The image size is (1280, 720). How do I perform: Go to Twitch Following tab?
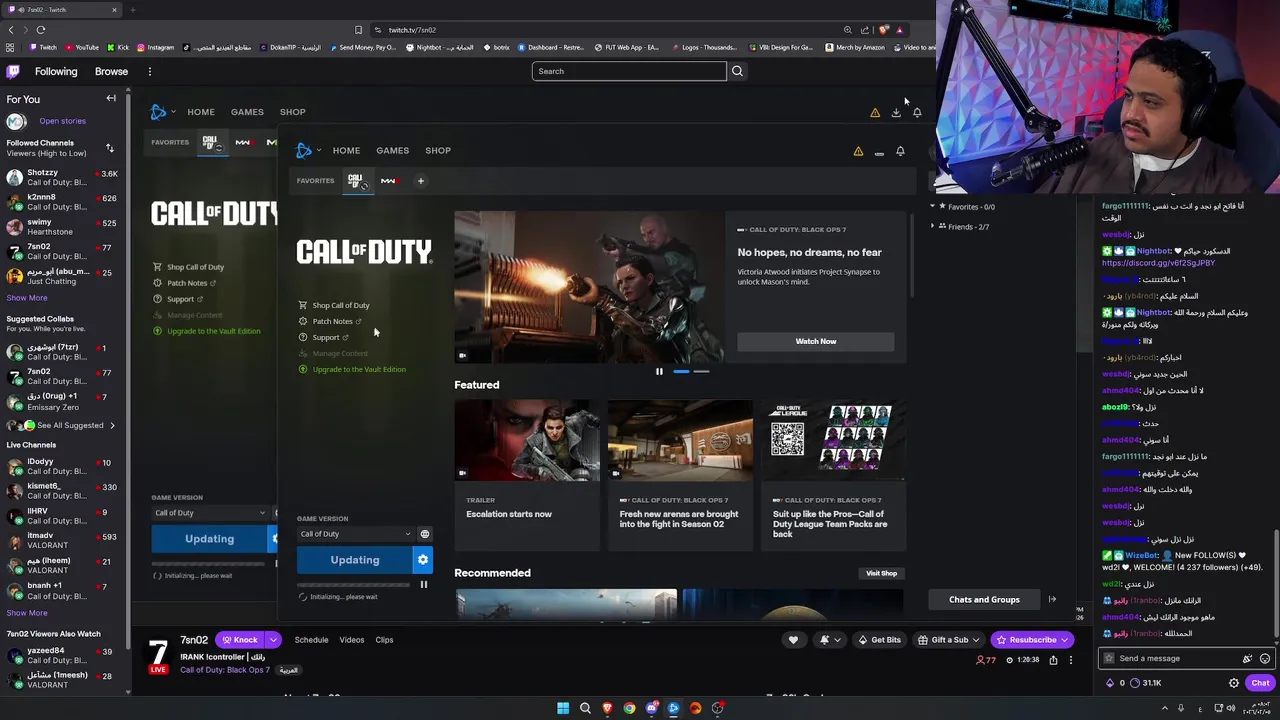coord(56,72)
